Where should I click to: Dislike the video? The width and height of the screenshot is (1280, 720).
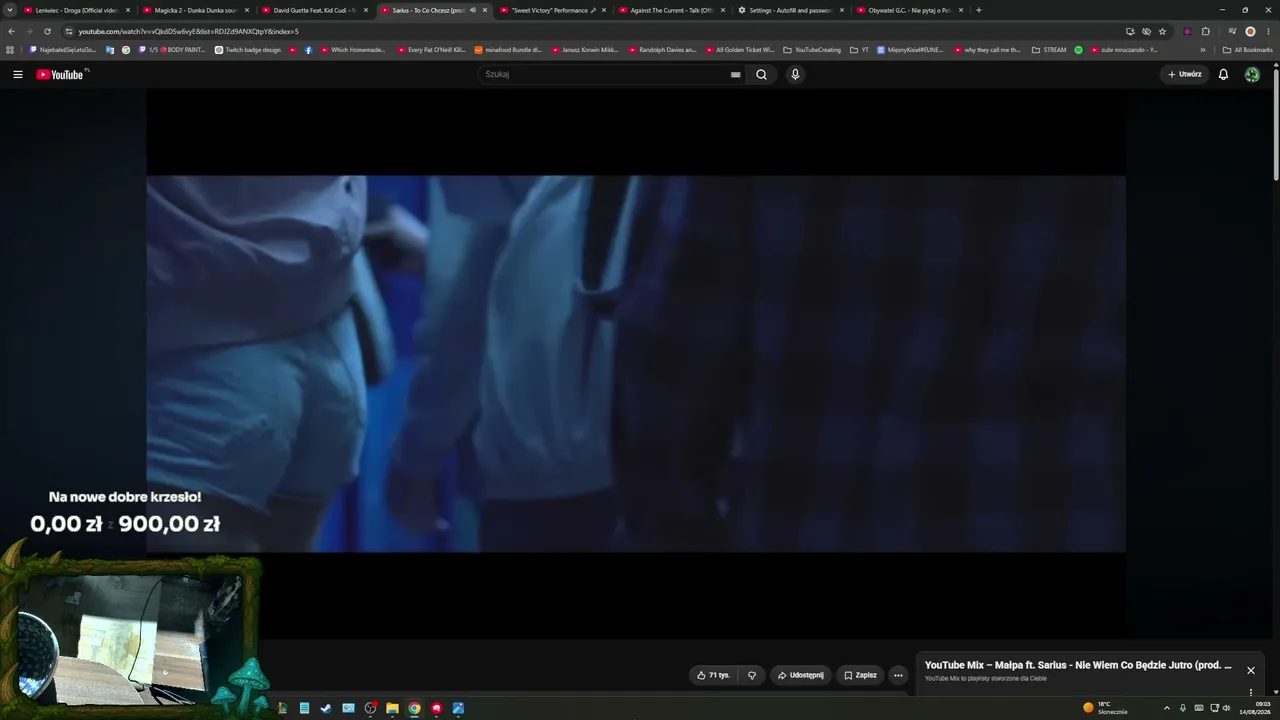[x=752, y=675]
